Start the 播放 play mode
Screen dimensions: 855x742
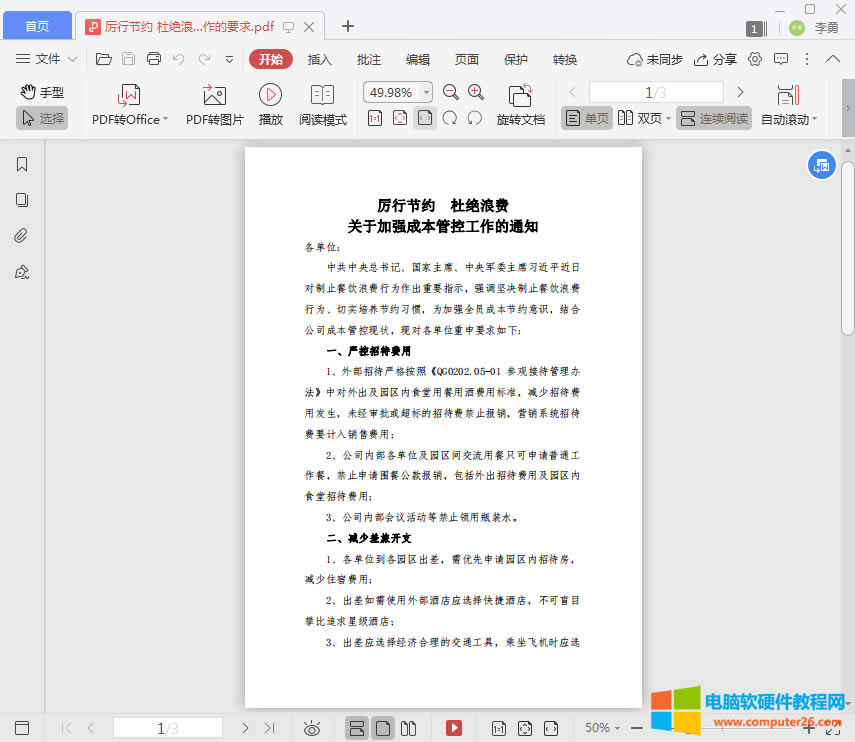click(270, 103)
